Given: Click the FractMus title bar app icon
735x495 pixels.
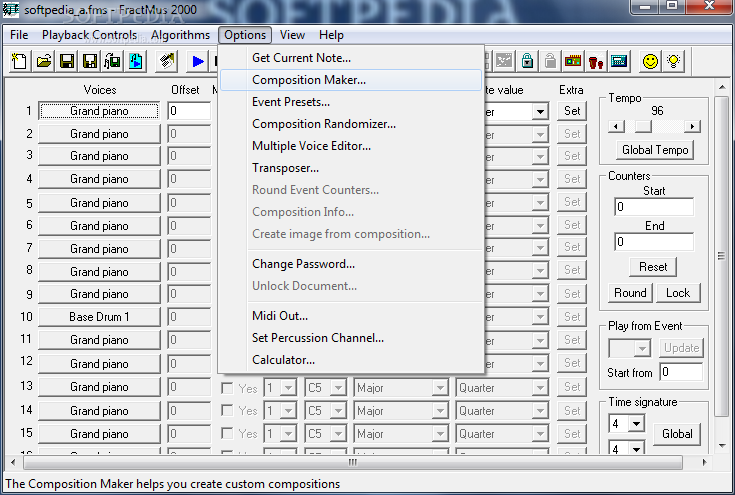Looking at the screenshot, I should tap(11, 9).
